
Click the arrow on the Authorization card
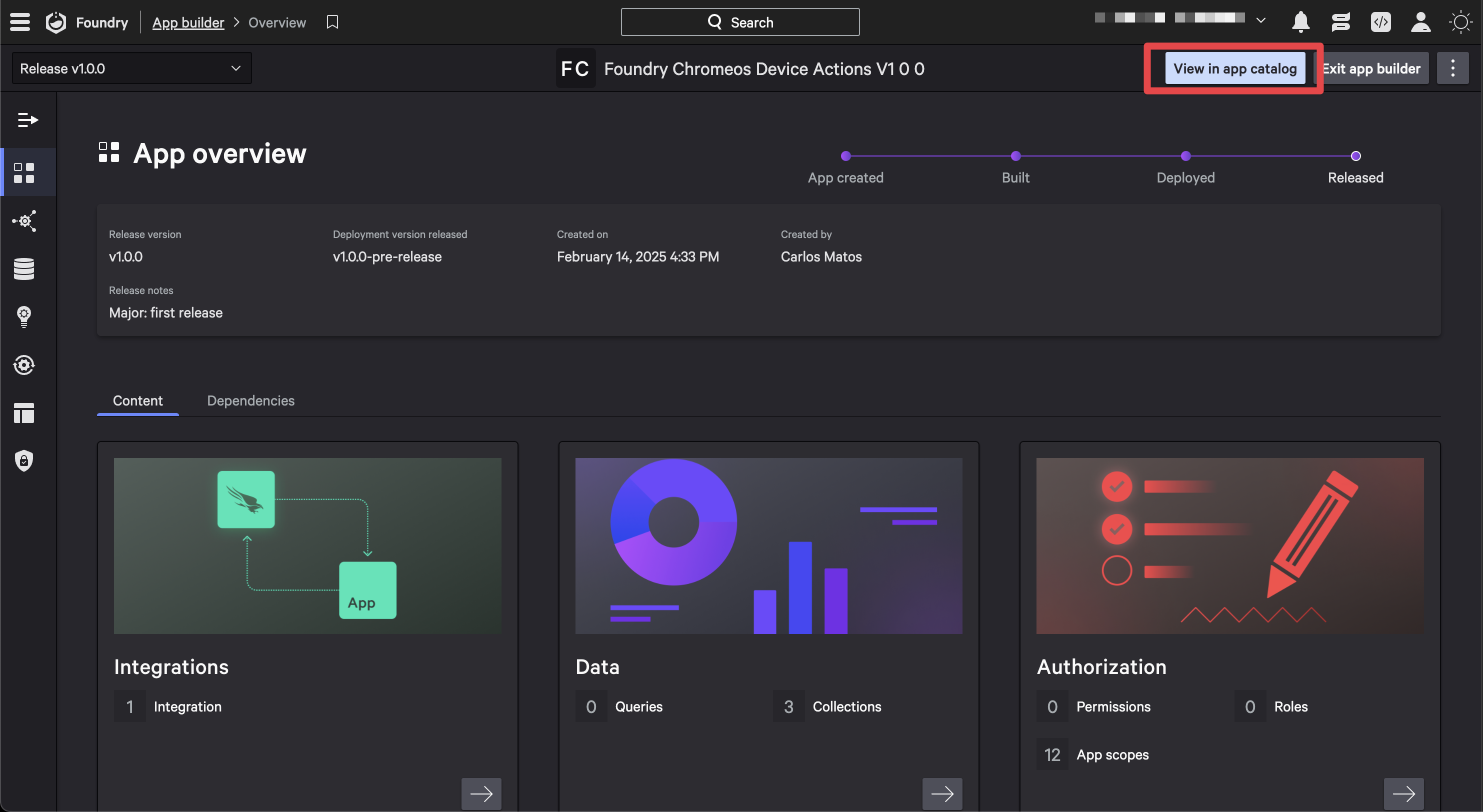(x=1403, y=793)
